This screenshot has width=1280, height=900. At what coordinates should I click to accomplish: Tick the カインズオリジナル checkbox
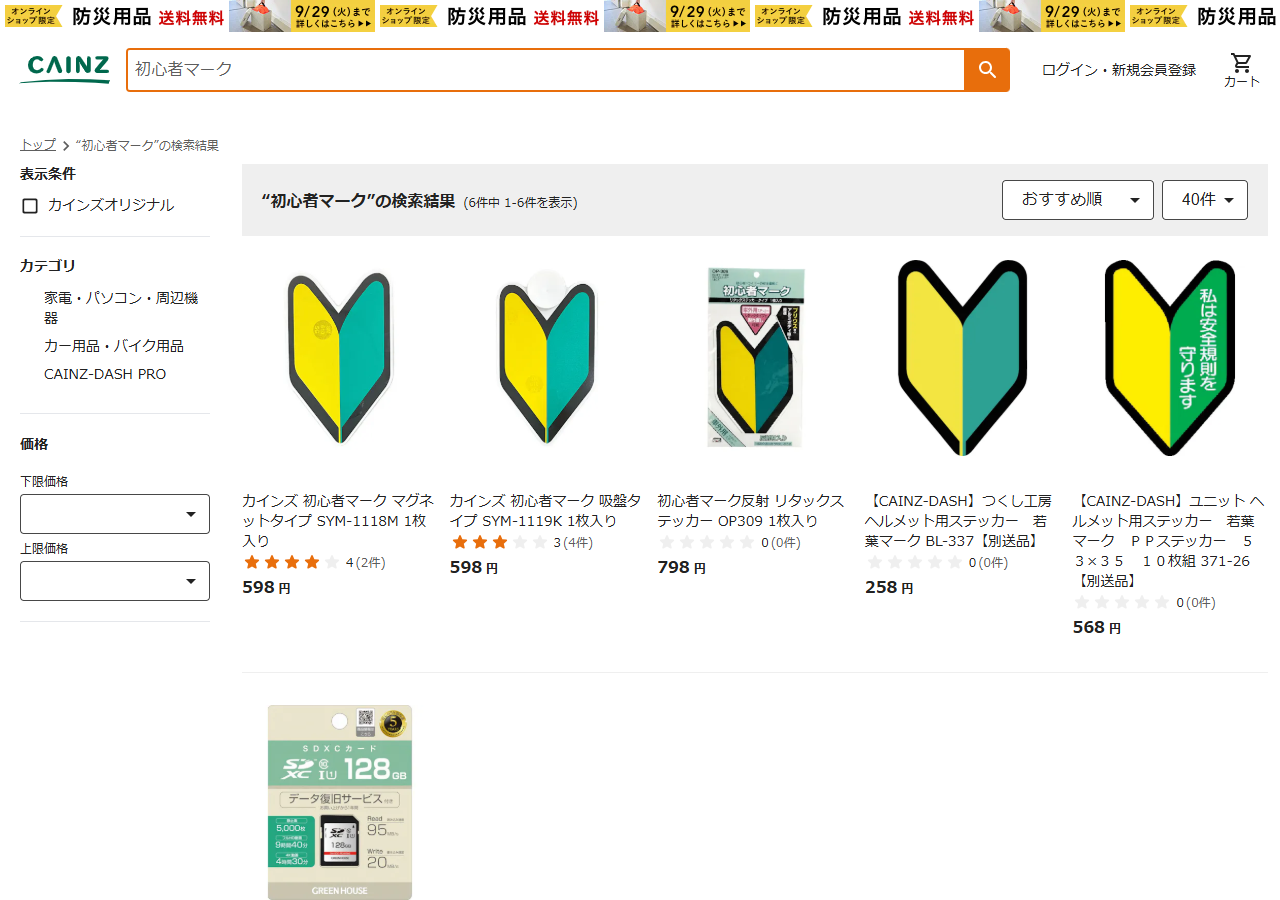pos(30,205)
